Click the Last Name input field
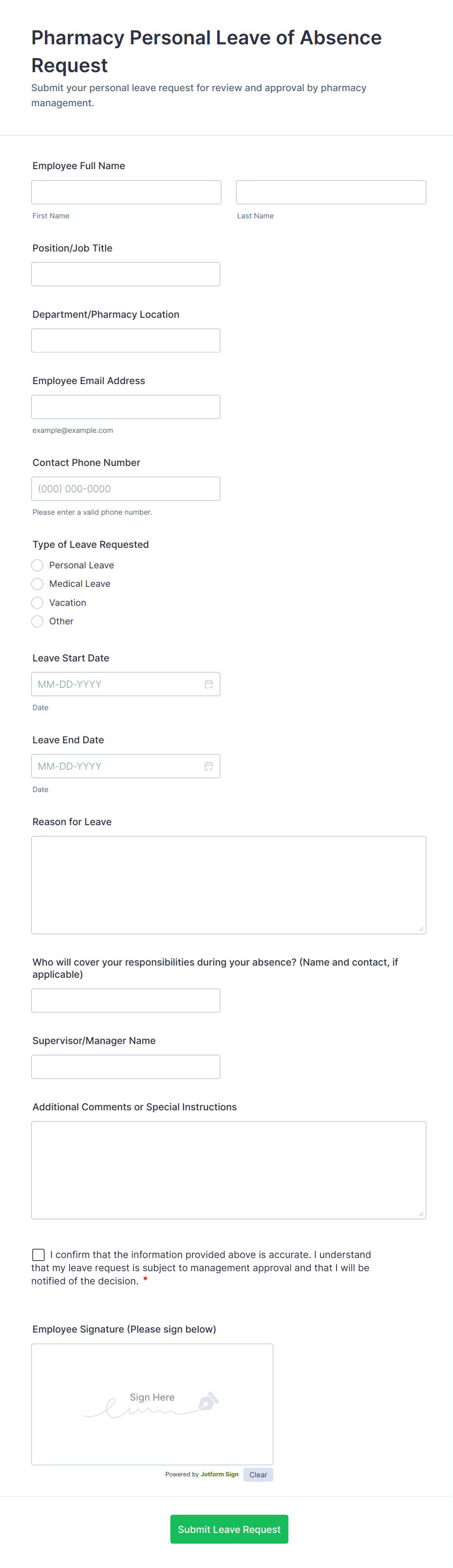 click(330, 192)
